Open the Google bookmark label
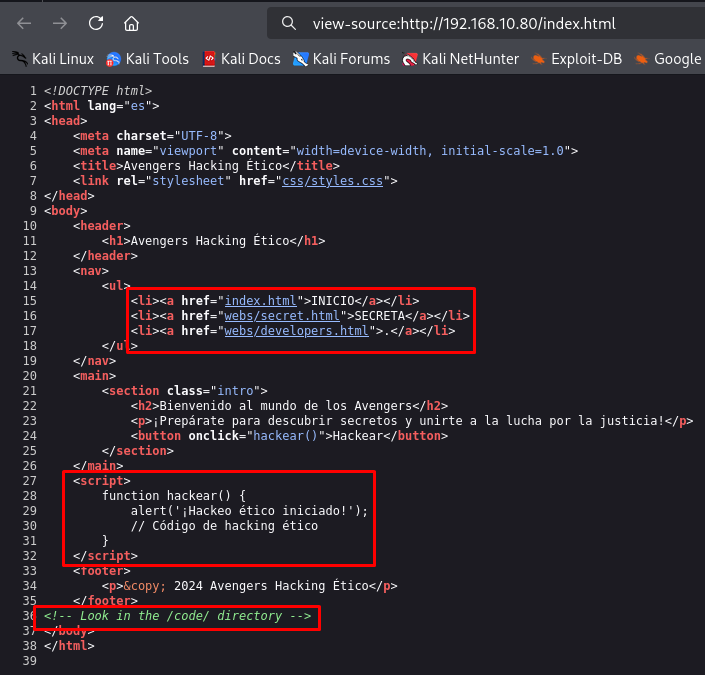Screen dimensions: 705x675 678,59
